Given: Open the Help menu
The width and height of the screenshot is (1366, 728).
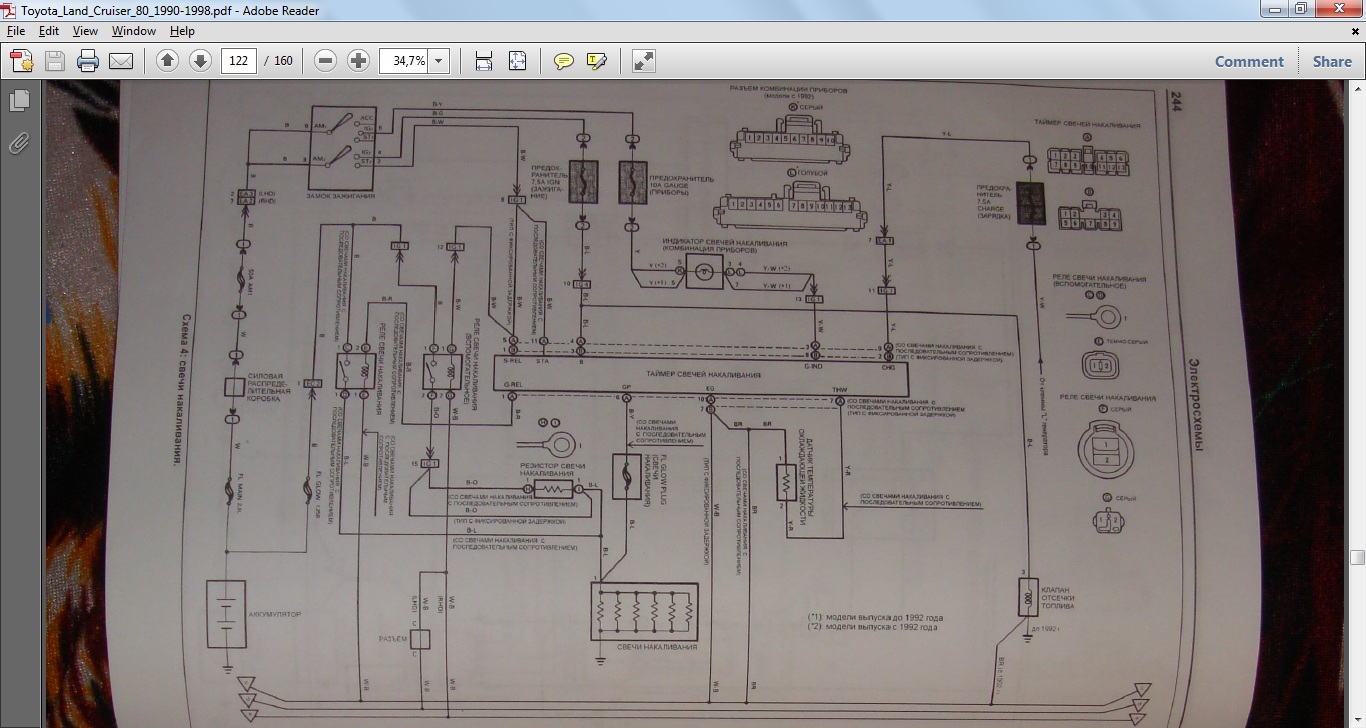Looking at the screenshot, I should (x=182, y=31).
